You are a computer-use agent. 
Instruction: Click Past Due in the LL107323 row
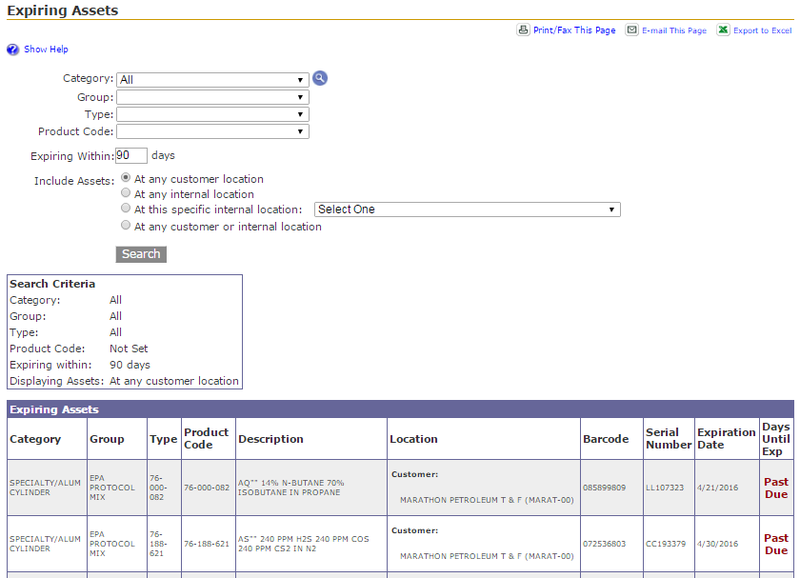[776, 488]
